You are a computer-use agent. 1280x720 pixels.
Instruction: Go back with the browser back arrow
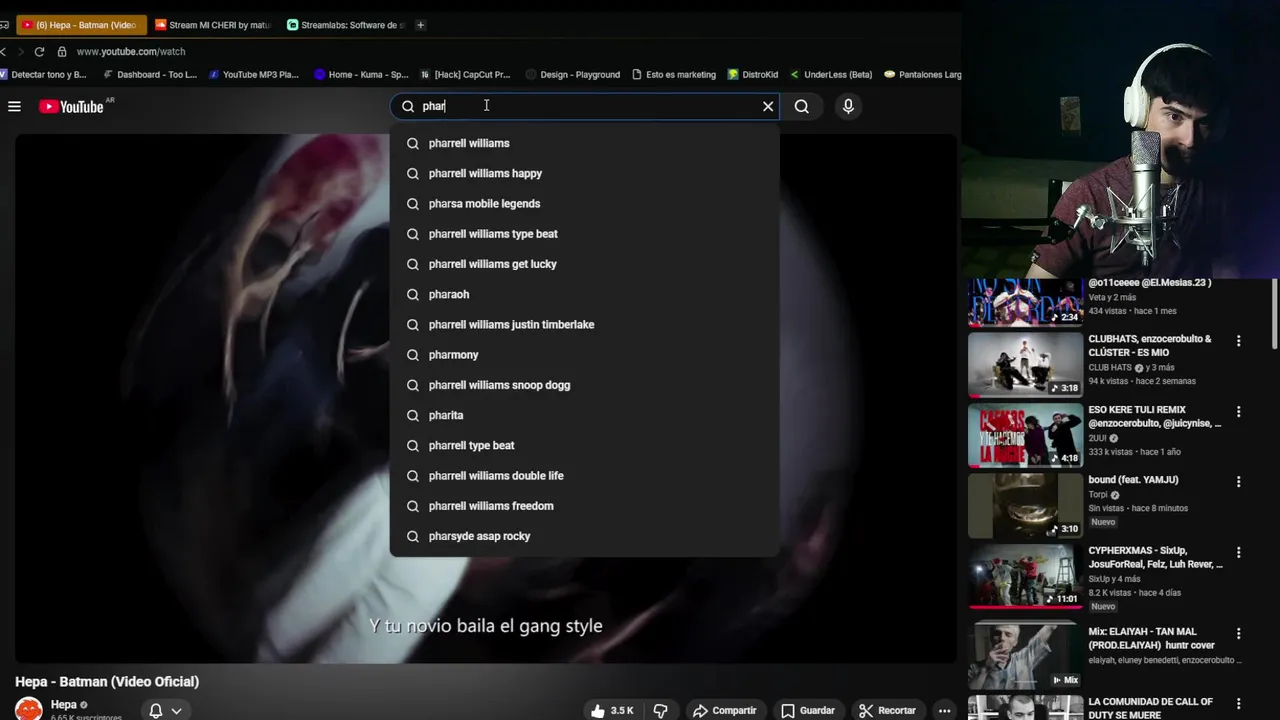(4, 51)
